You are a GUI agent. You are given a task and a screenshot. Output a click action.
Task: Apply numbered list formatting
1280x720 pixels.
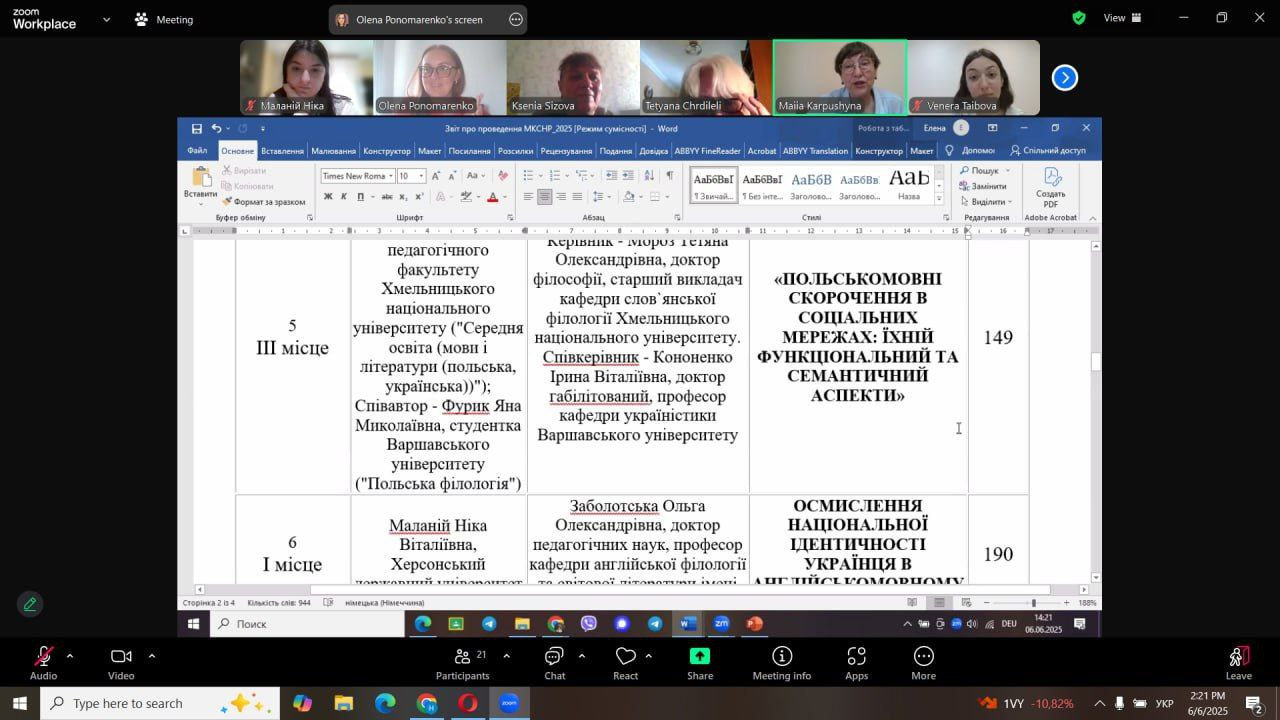coord(556,176)
